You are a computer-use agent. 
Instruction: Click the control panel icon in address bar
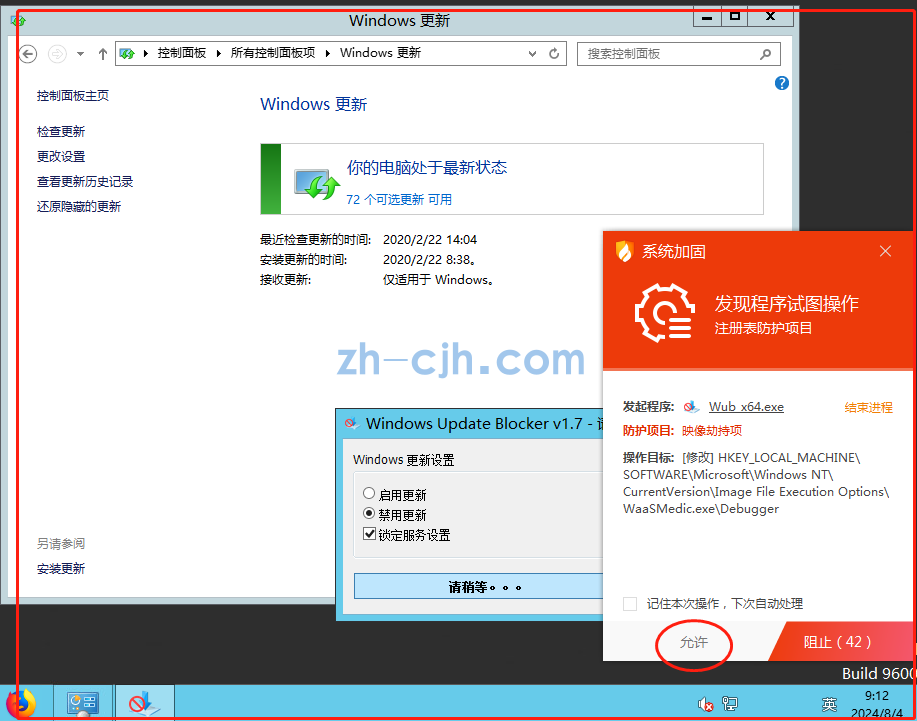(x=127, y=54)
